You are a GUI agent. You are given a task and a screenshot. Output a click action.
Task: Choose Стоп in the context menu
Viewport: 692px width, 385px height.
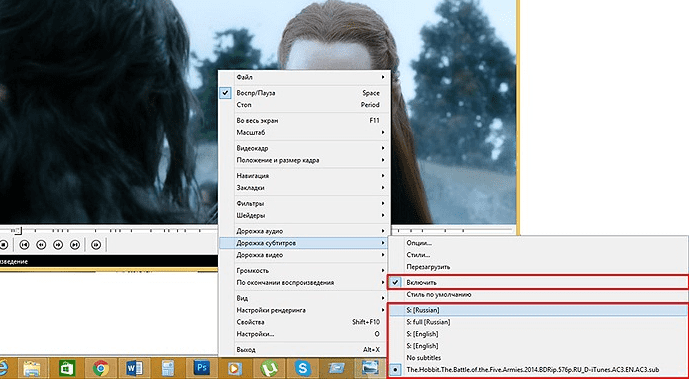(304, 105)
